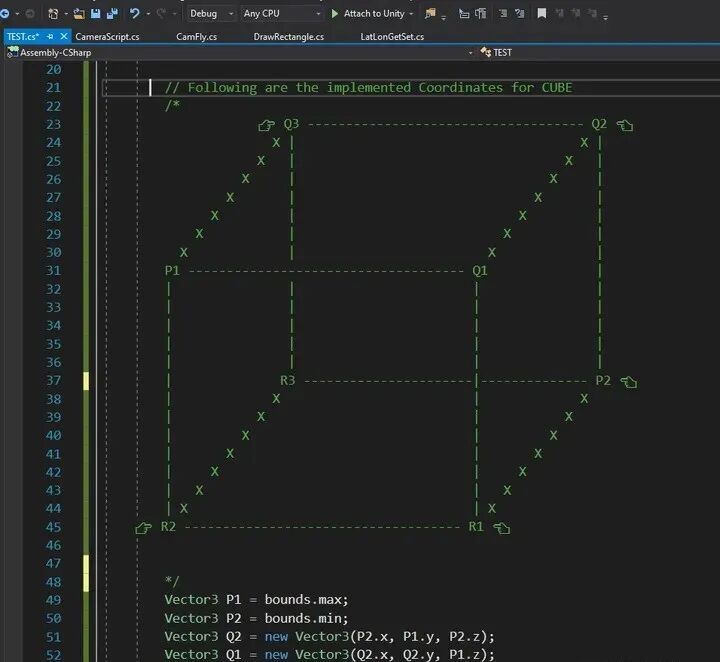Click line number 49 in gutter
720x662 pixels.
(53, 600)
